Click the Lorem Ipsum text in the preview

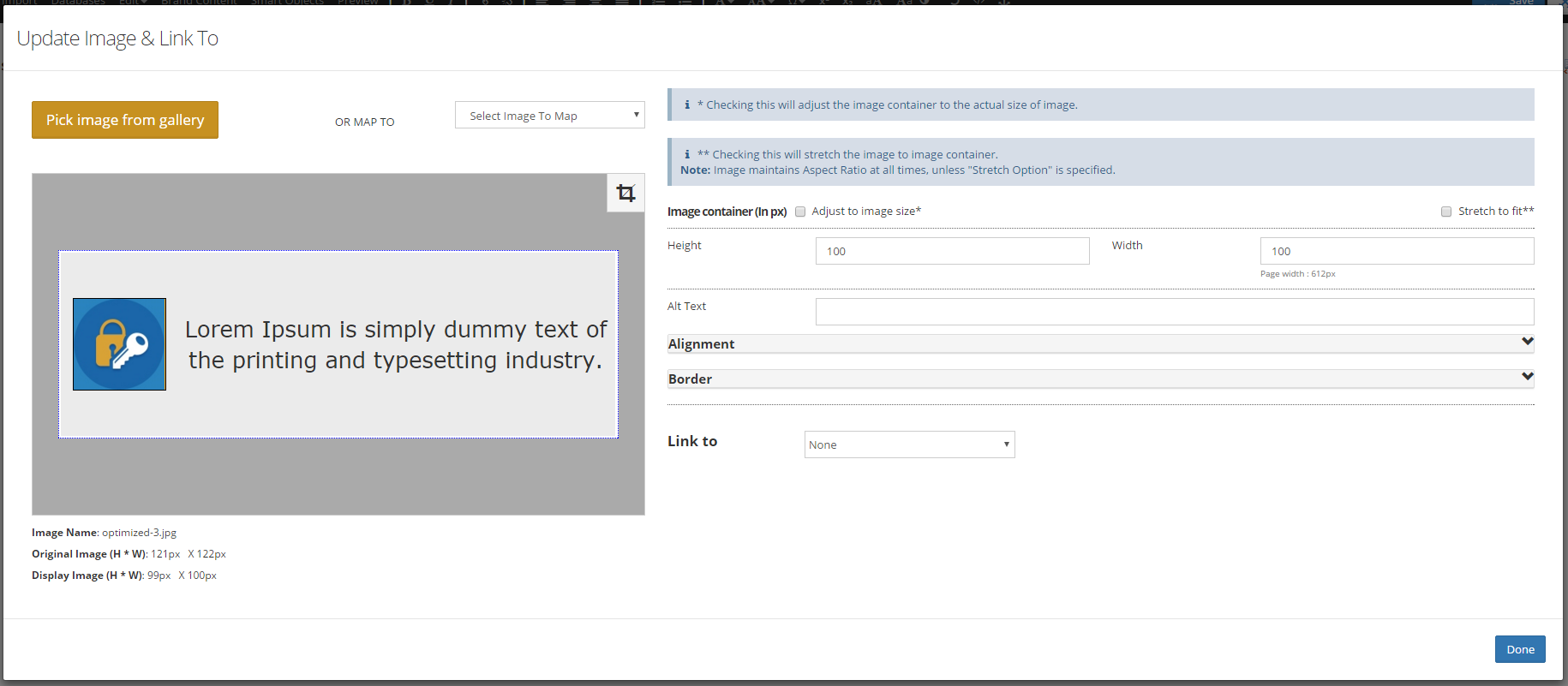click(x=395, y=344)
